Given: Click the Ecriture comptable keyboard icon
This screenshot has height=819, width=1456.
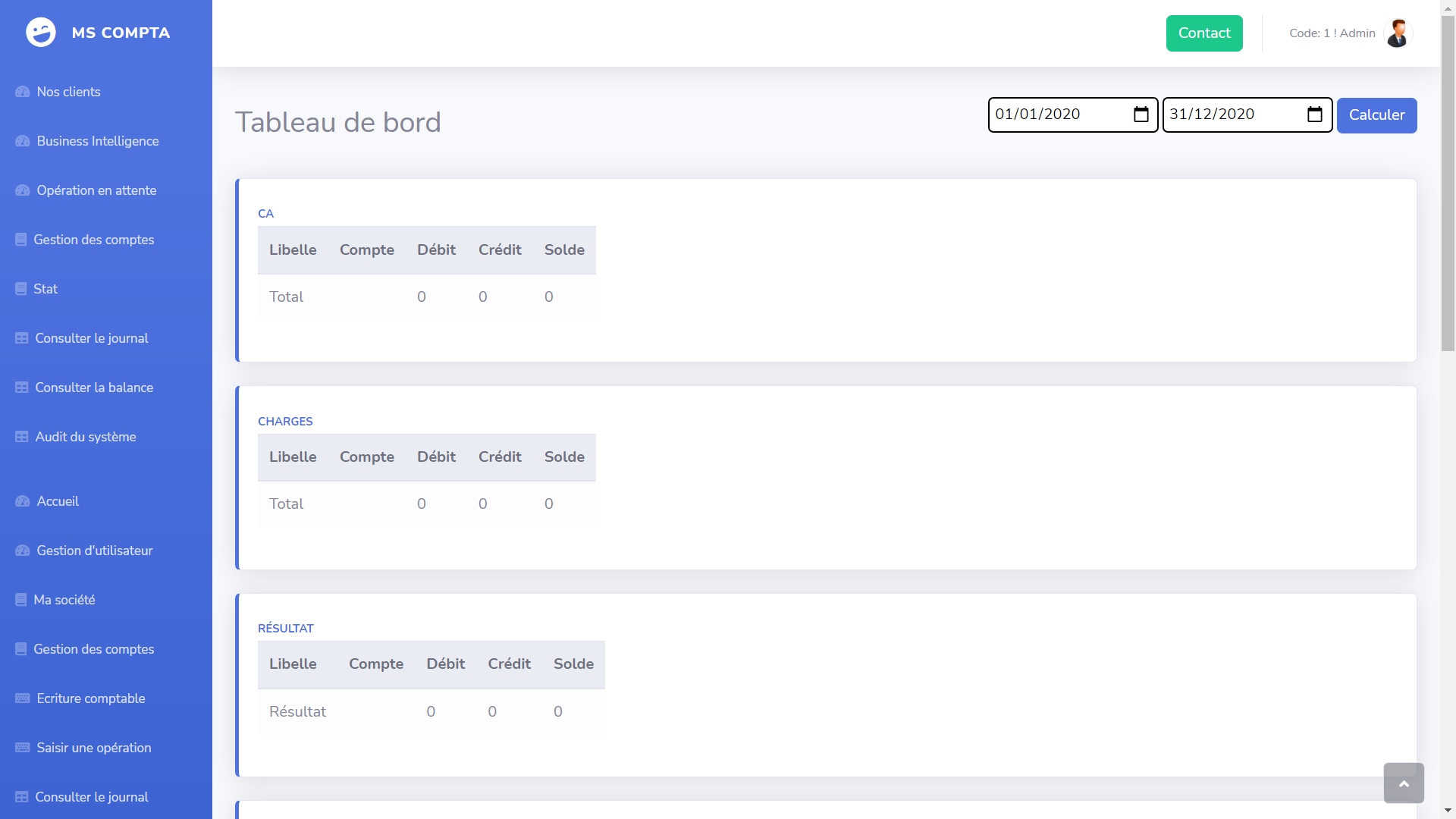Looking at the screenshot, I should click(23, 698).
